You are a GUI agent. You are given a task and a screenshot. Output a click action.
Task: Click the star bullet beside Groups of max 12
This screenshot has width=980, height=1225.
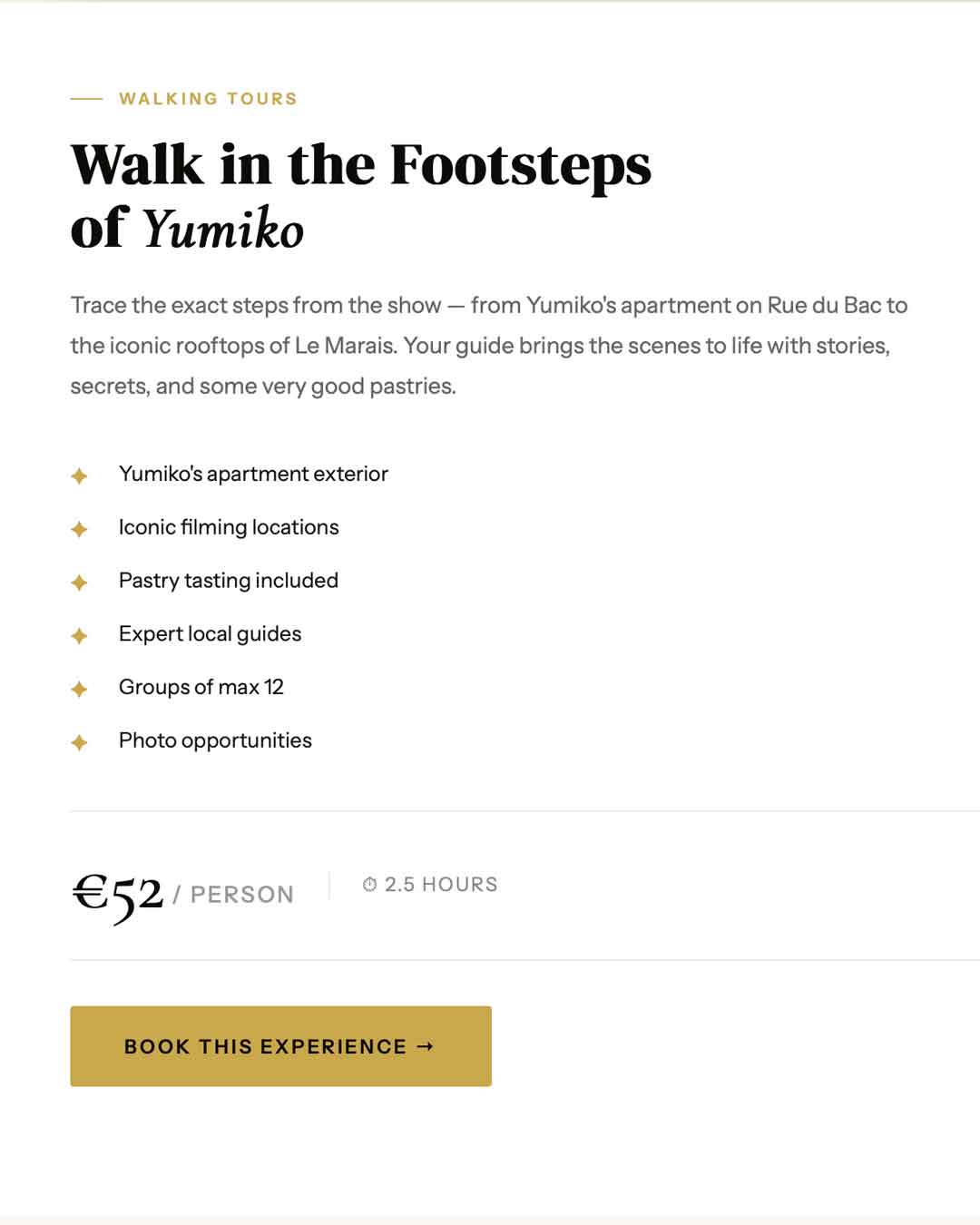point(79,690)
